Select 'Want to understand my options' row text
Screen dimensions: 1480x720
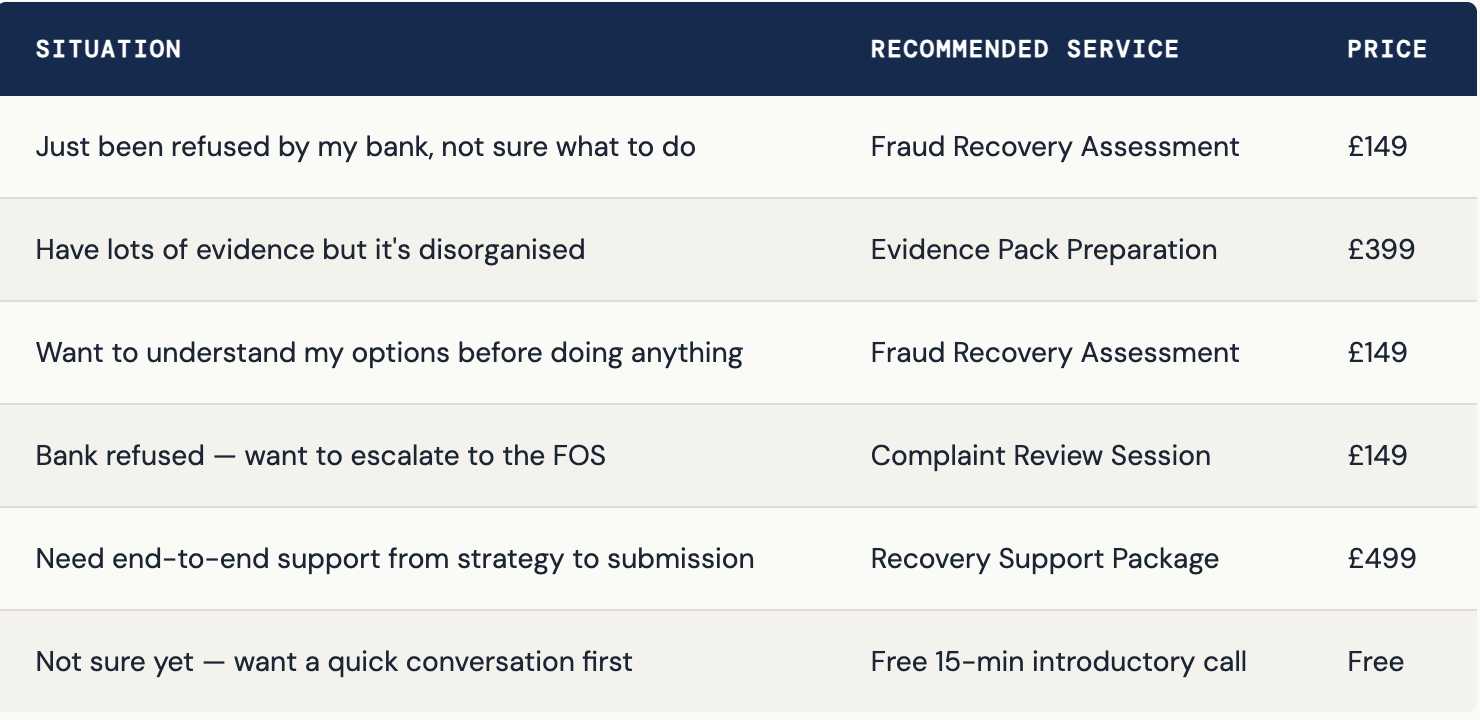pos(389,353)
